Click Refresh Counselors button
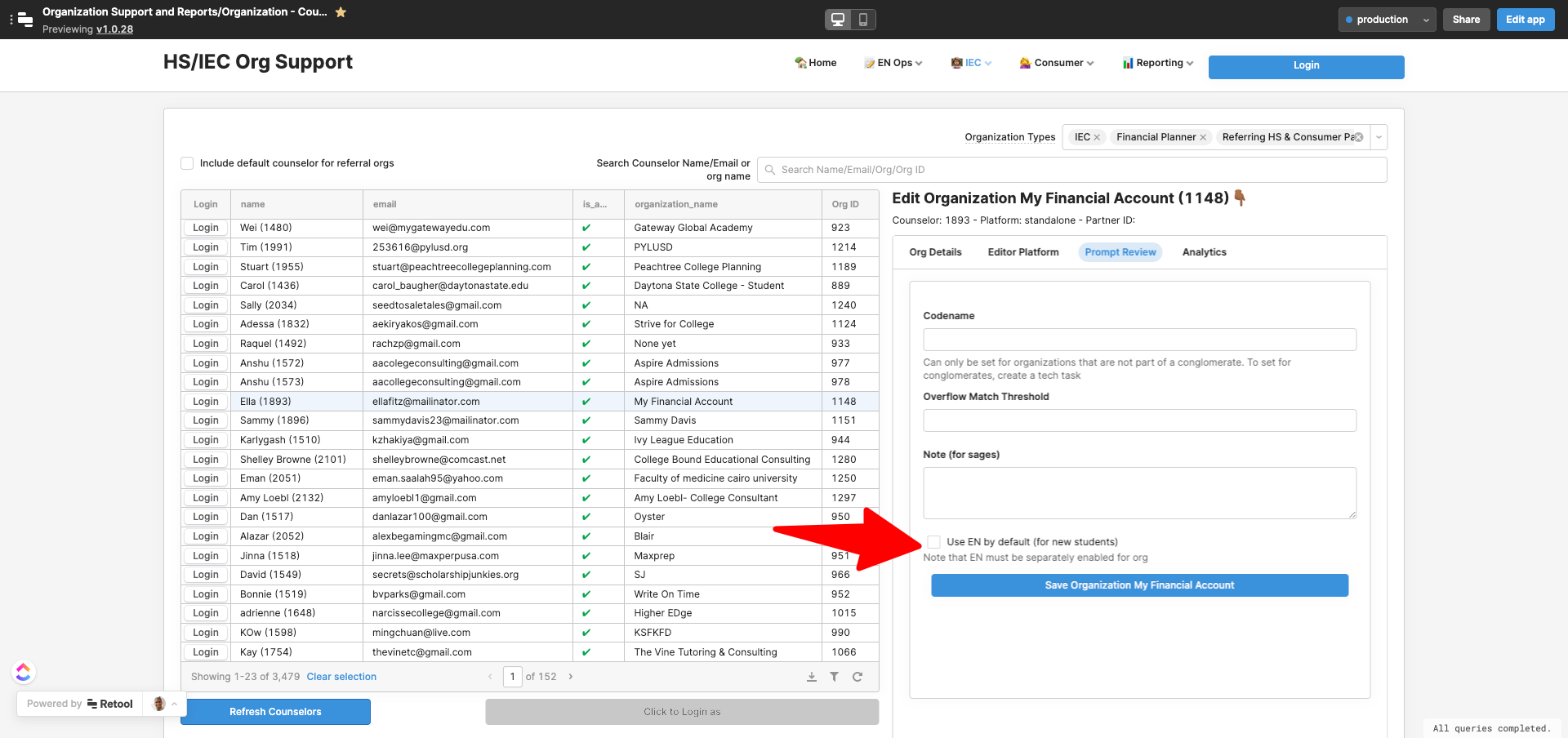 tap(275, 712)
